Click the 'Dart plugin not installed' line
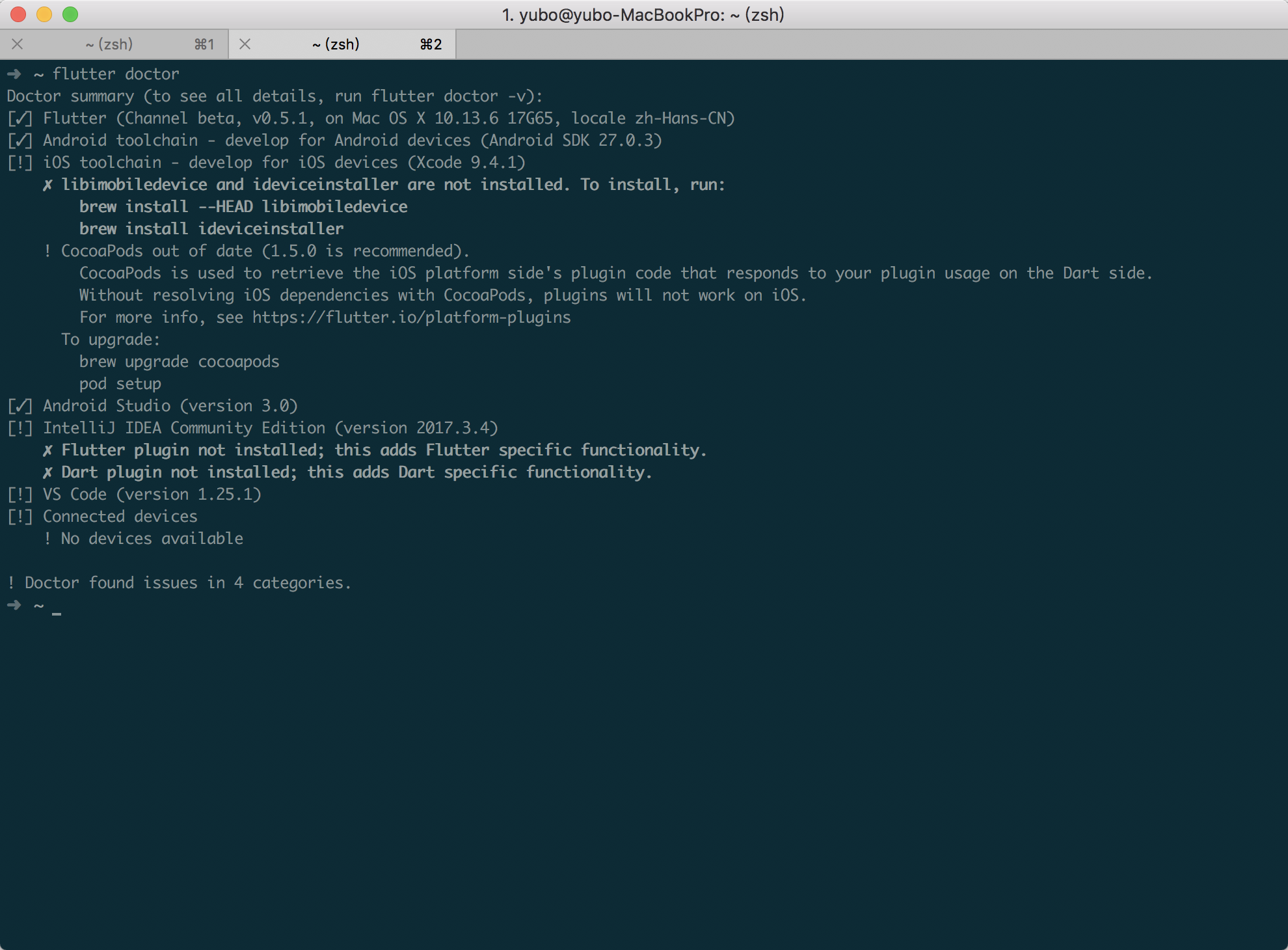The image size is (1288, 950). pyautogui.click(x=347, y=472)
